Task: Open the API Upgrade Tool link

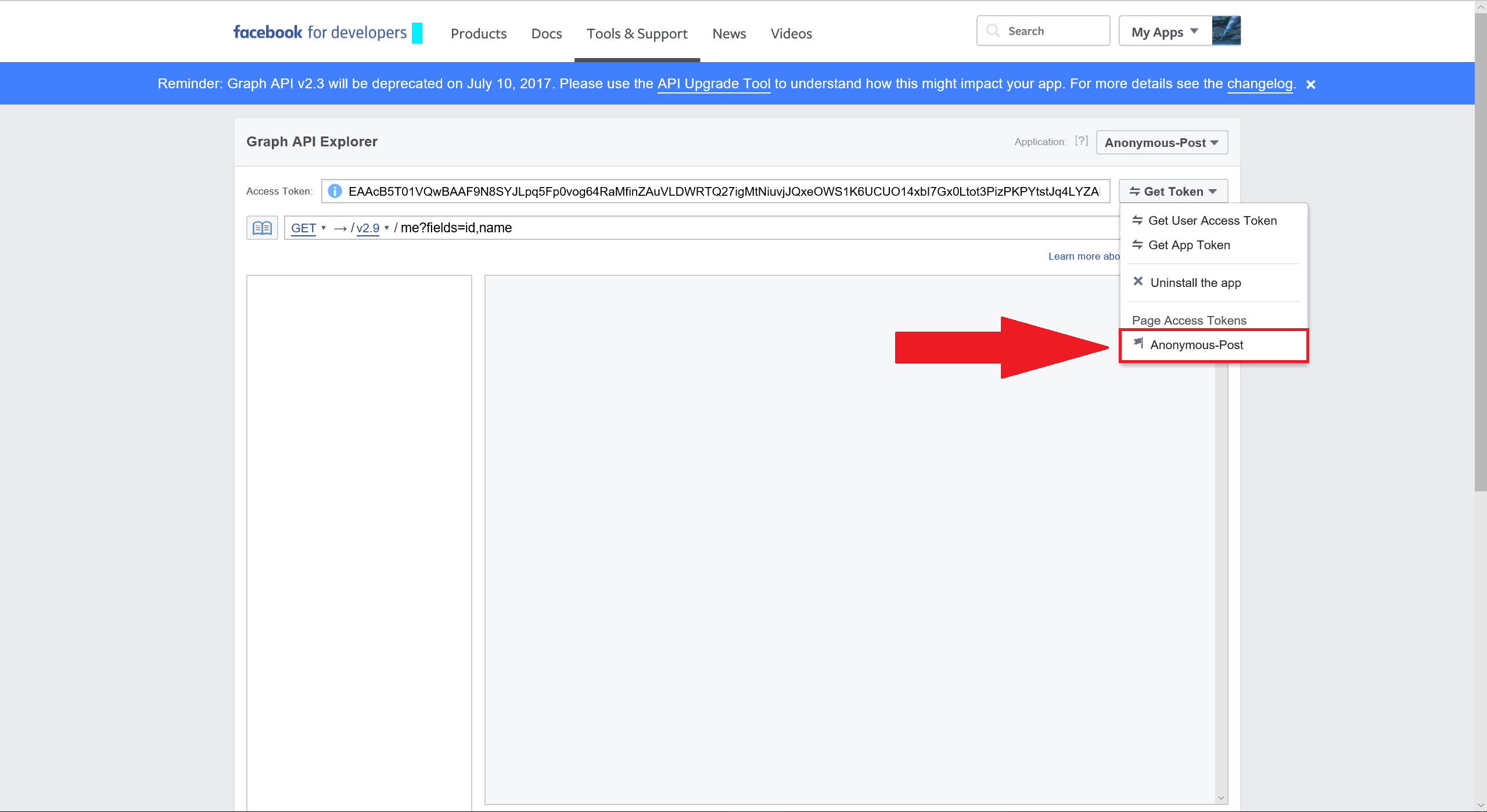Action: [713, 84]
